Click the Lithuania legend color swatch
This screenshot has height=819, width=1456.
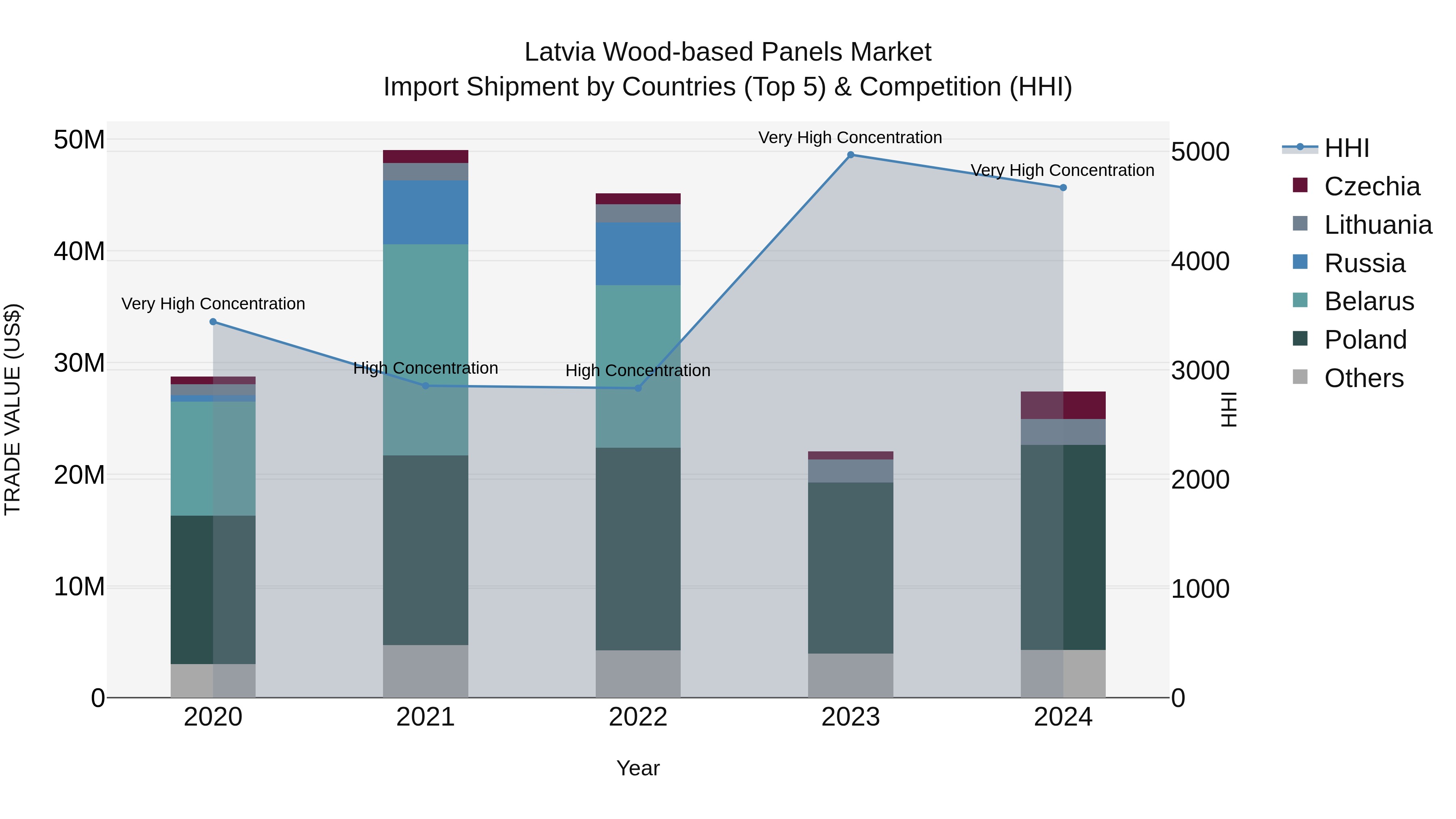(1300, 223)
